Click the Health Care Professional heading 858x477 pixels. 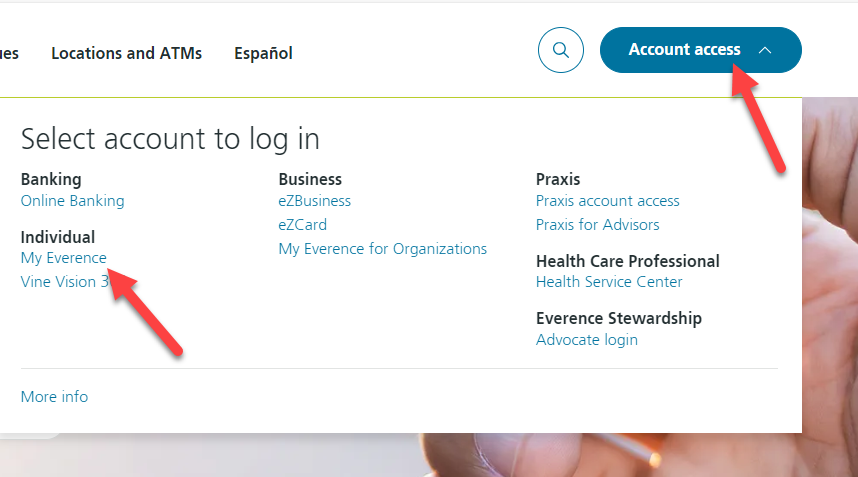coord(628,261)
